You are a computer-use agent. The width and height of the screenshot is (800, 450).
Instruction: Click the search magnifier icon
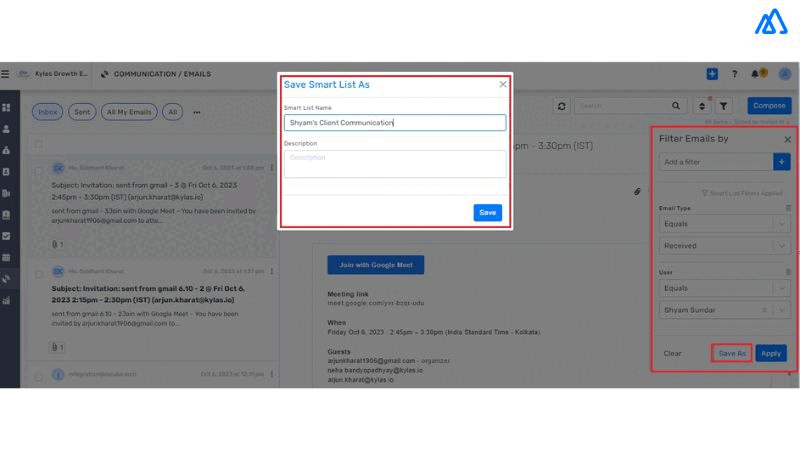676,106
